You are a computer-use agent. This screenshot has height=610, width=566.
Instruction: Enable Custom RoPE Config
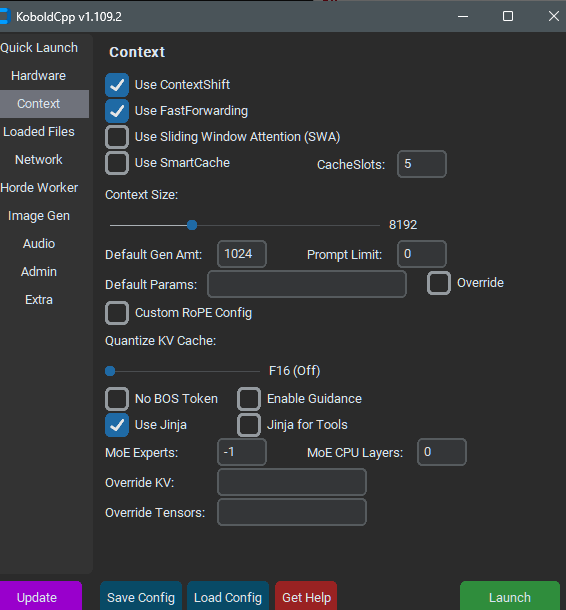(x=117, y=313)
